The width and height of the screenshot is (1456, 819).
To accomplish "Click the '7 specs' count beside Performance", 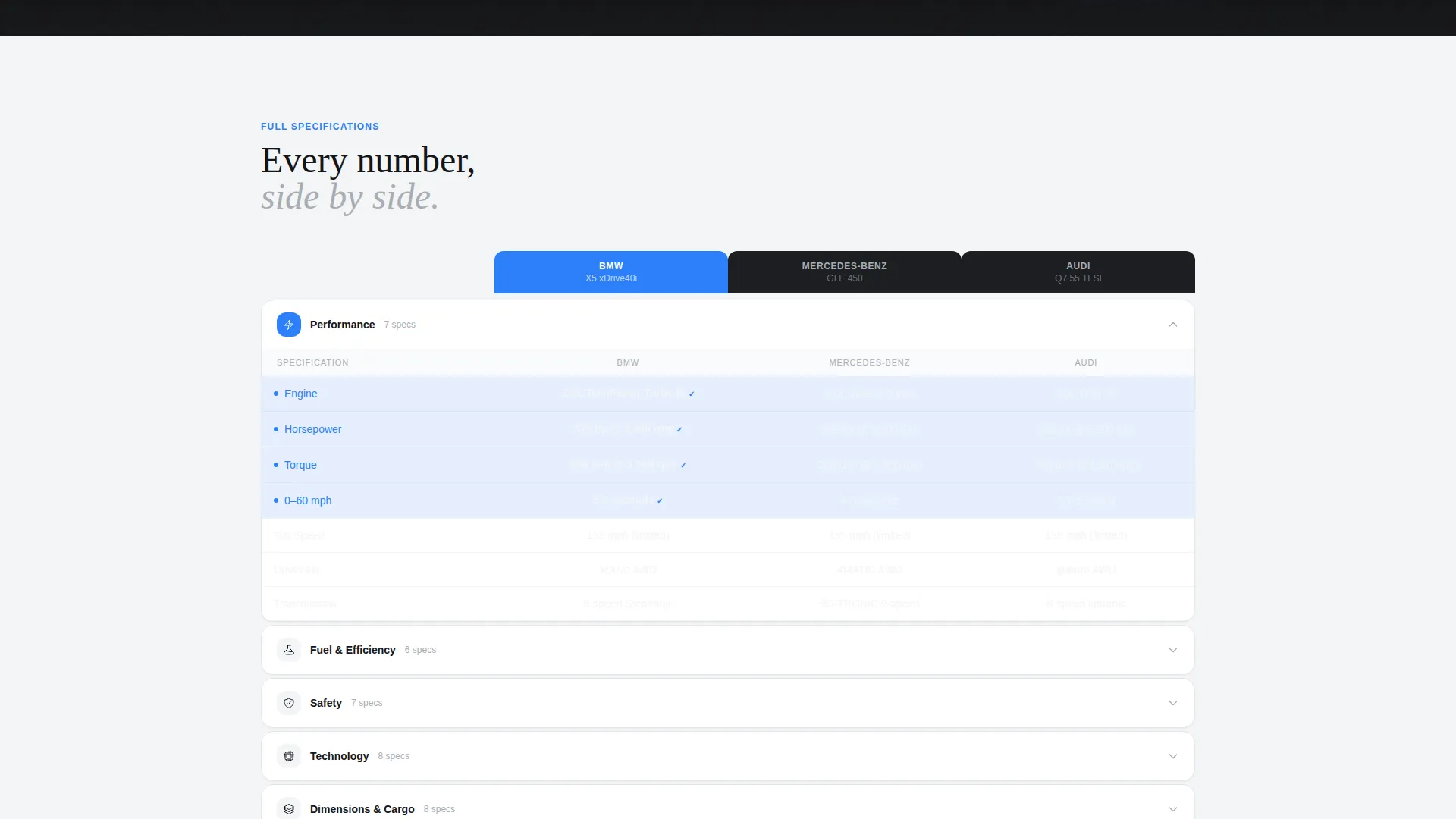I will coord(400,325).
